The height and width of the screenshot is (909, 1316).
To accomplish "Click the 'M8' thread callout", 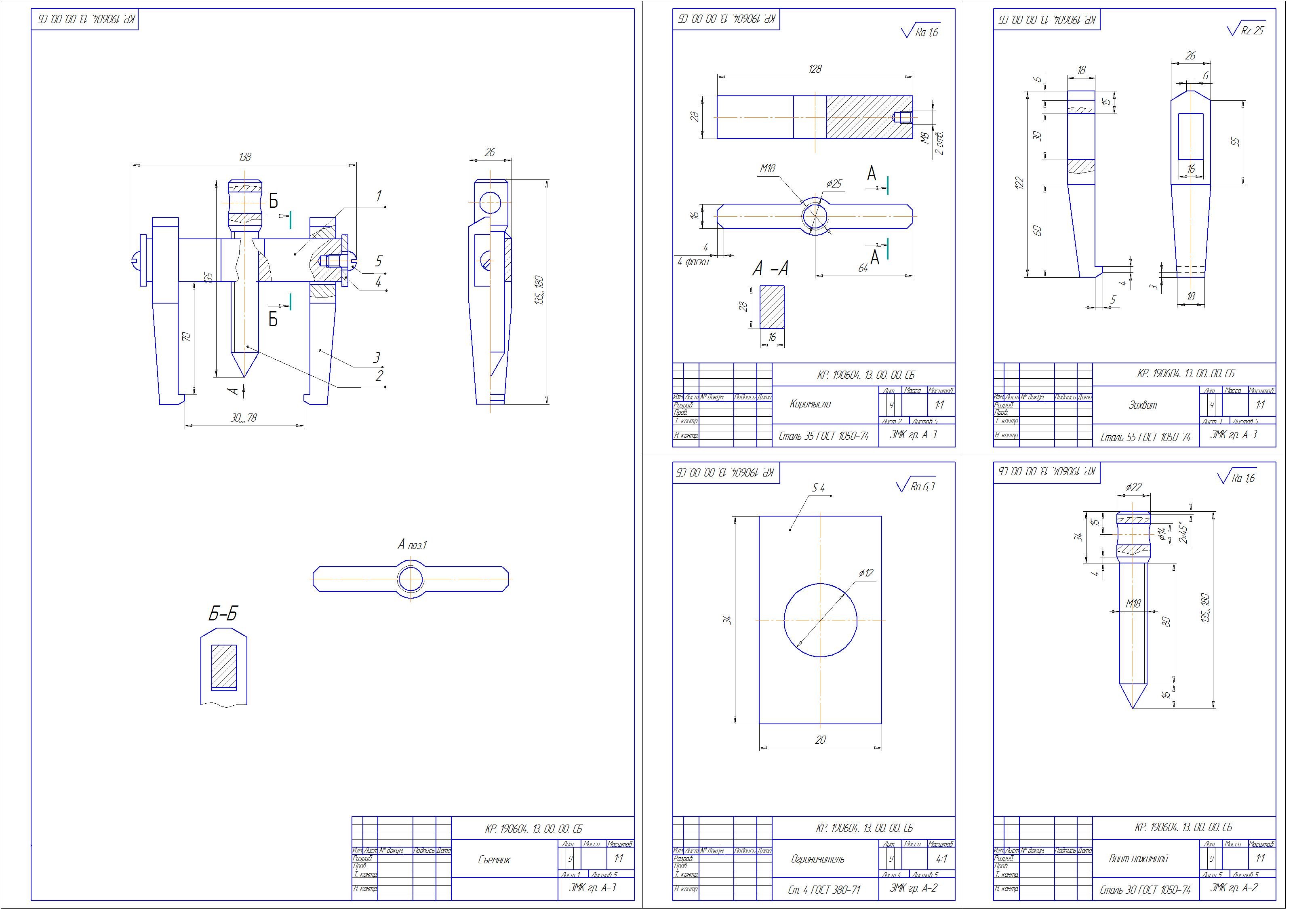I will pyautogui.click(x=924, y=138).
